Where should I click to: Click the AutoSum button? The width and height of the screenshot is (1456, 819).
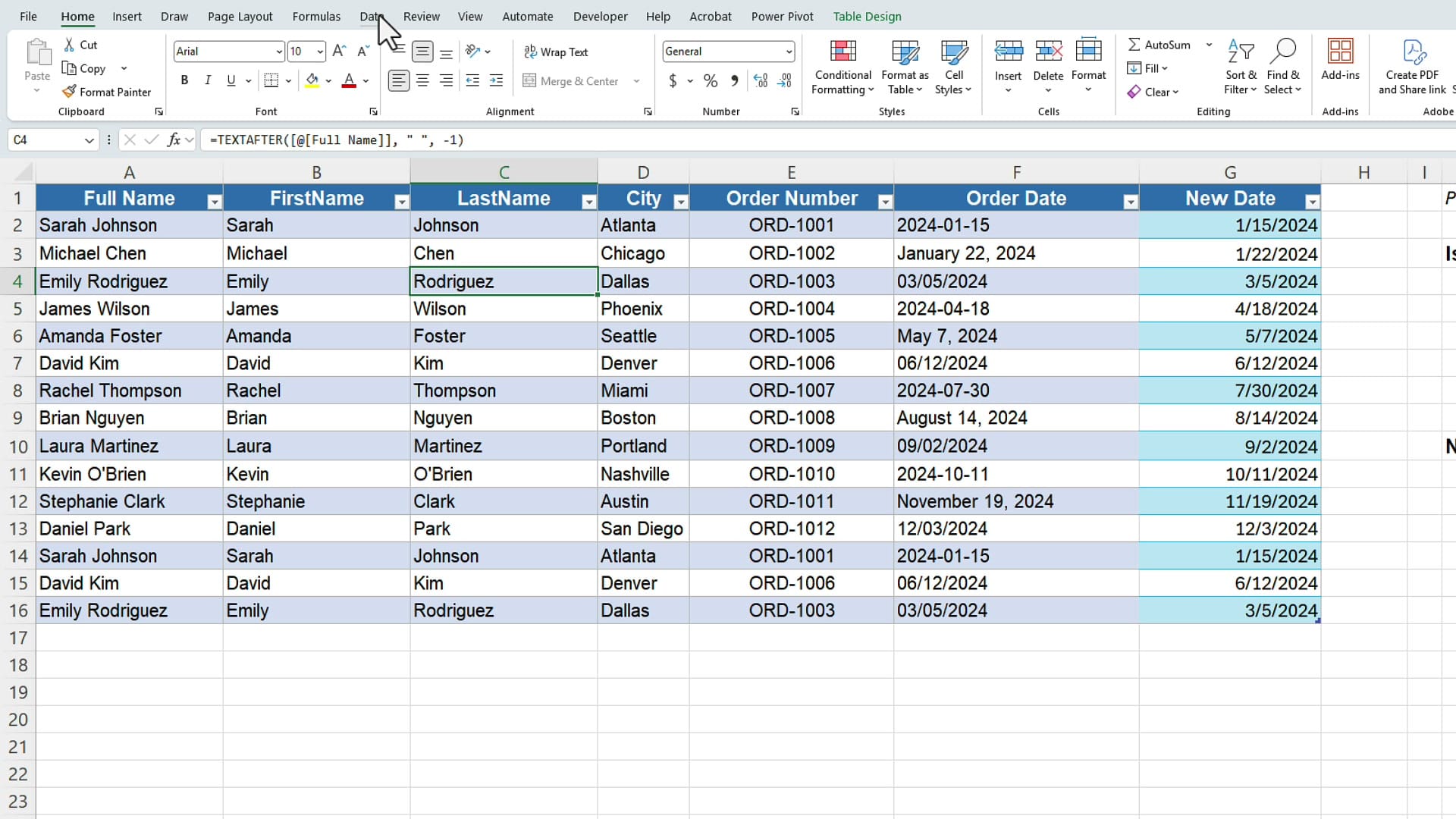[x=1159, y=45]
